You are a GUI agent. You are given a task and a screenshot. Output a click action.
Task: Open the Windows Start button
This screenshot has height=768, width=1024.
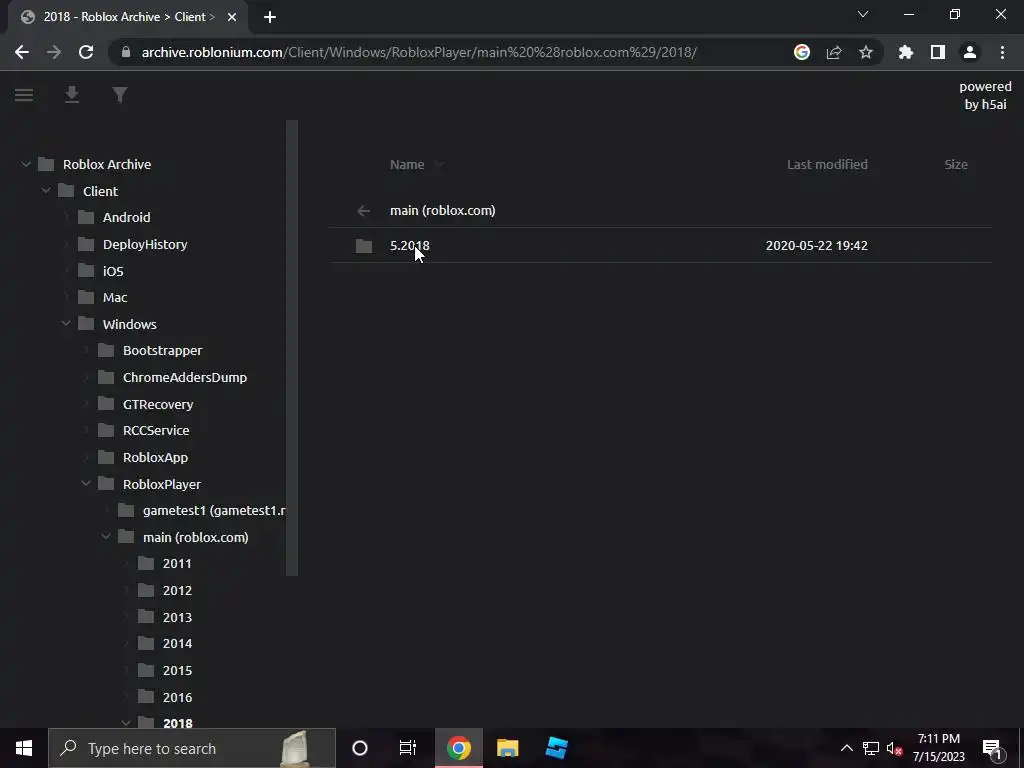click(24, 748)
